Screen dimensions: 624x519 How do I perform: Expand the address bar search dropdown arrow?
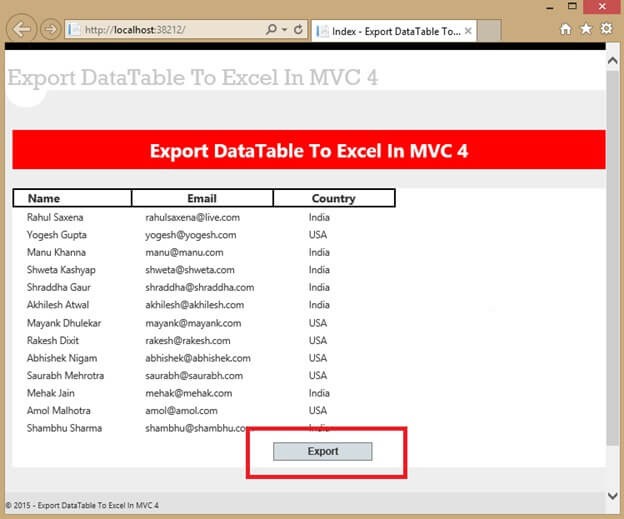coord(284,29)
